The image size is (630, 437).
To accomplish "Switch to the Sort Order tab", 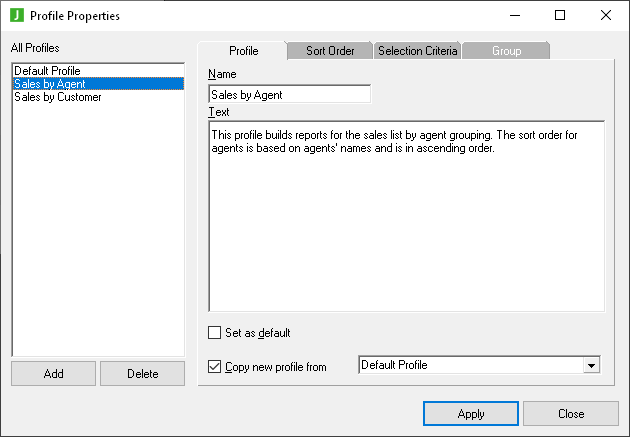I will coord(330,51).
